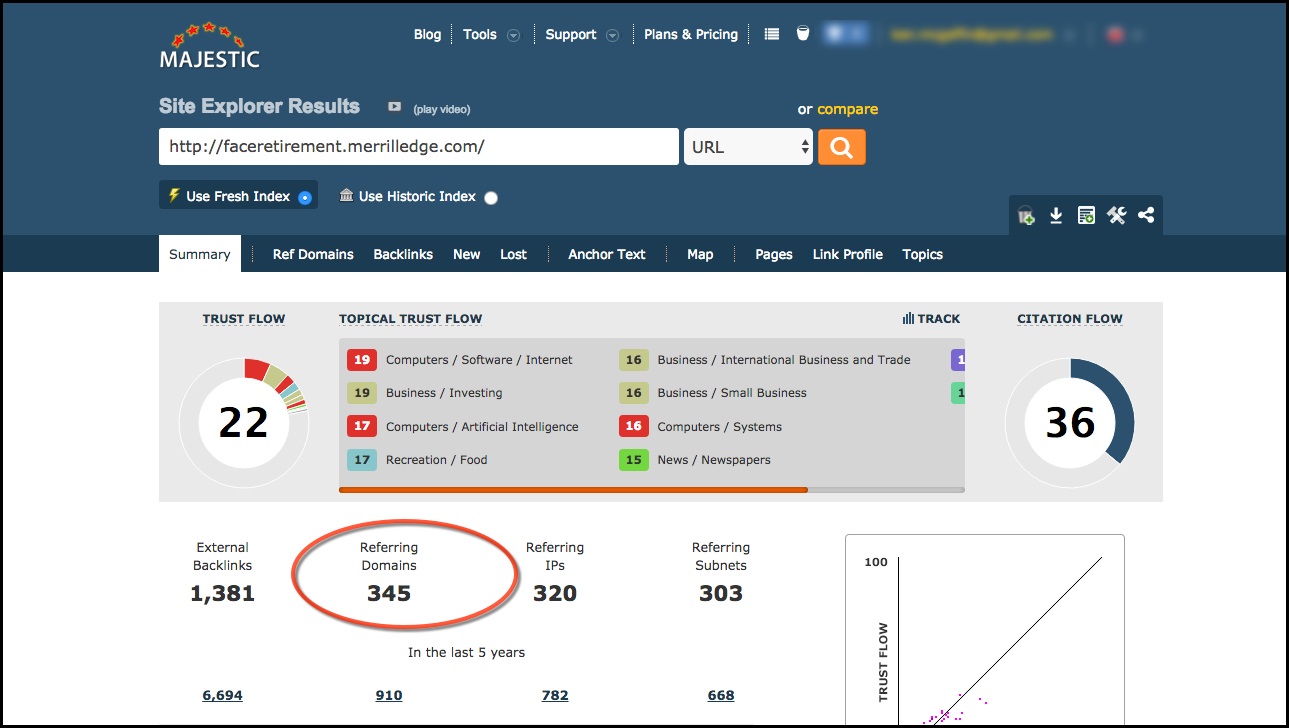Click the download export icon

1055,215
